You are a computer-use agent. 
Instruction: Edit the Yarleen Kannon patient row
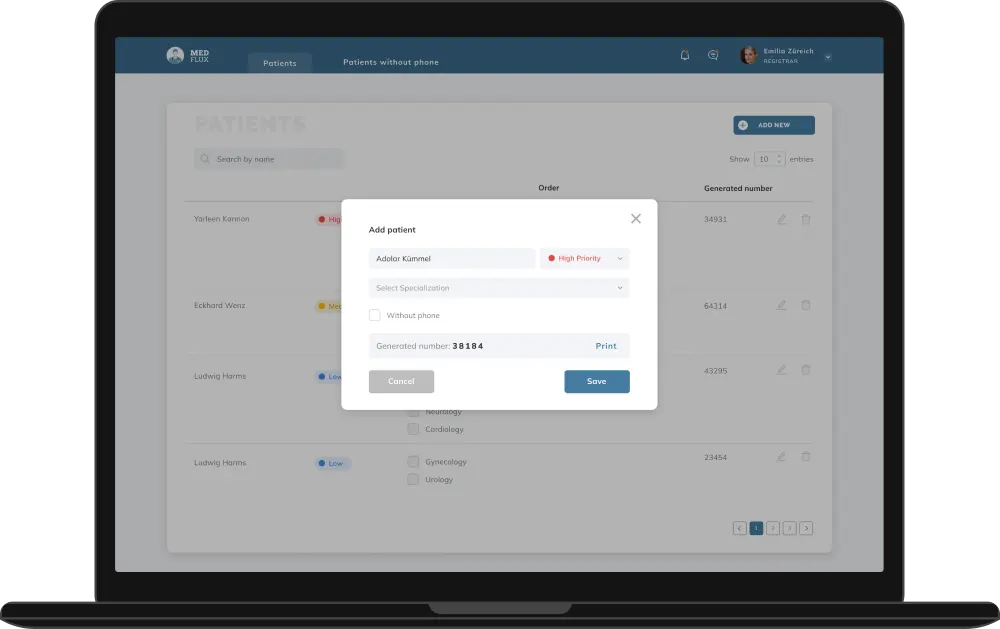coord(782,219)
